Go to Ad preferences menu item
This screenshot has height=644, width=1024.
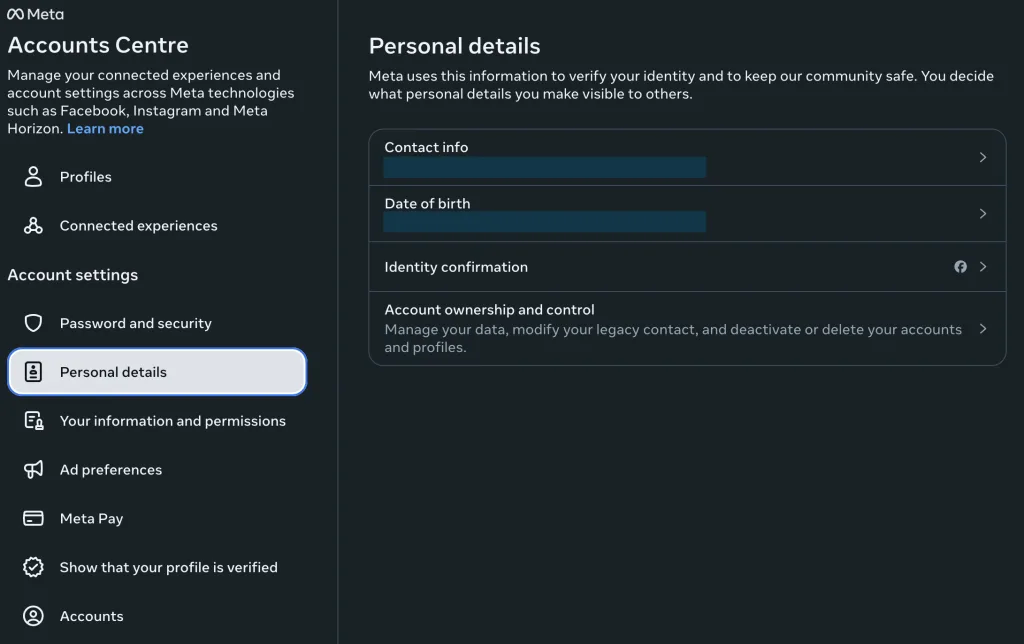click(110, 470)
